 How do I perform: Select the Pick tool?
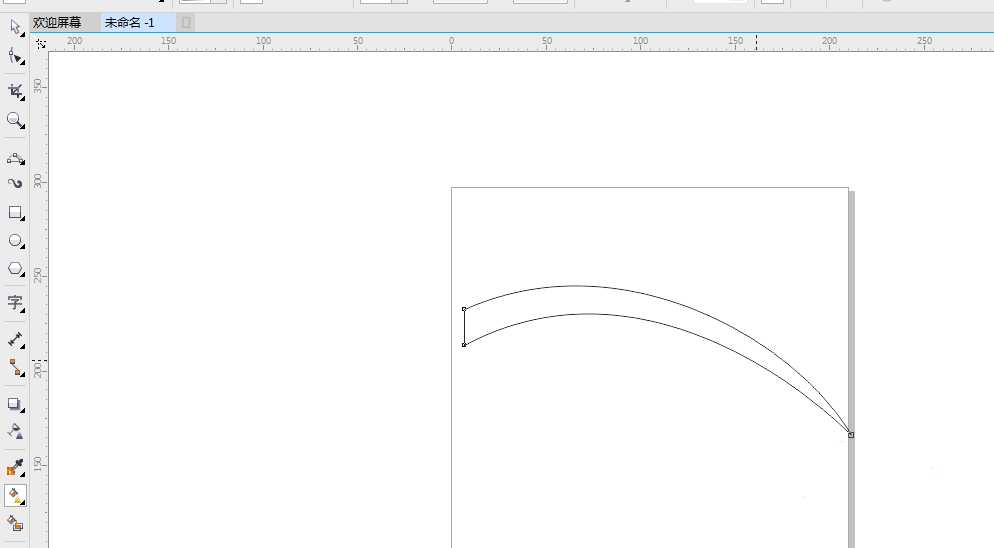click(15, 25)
